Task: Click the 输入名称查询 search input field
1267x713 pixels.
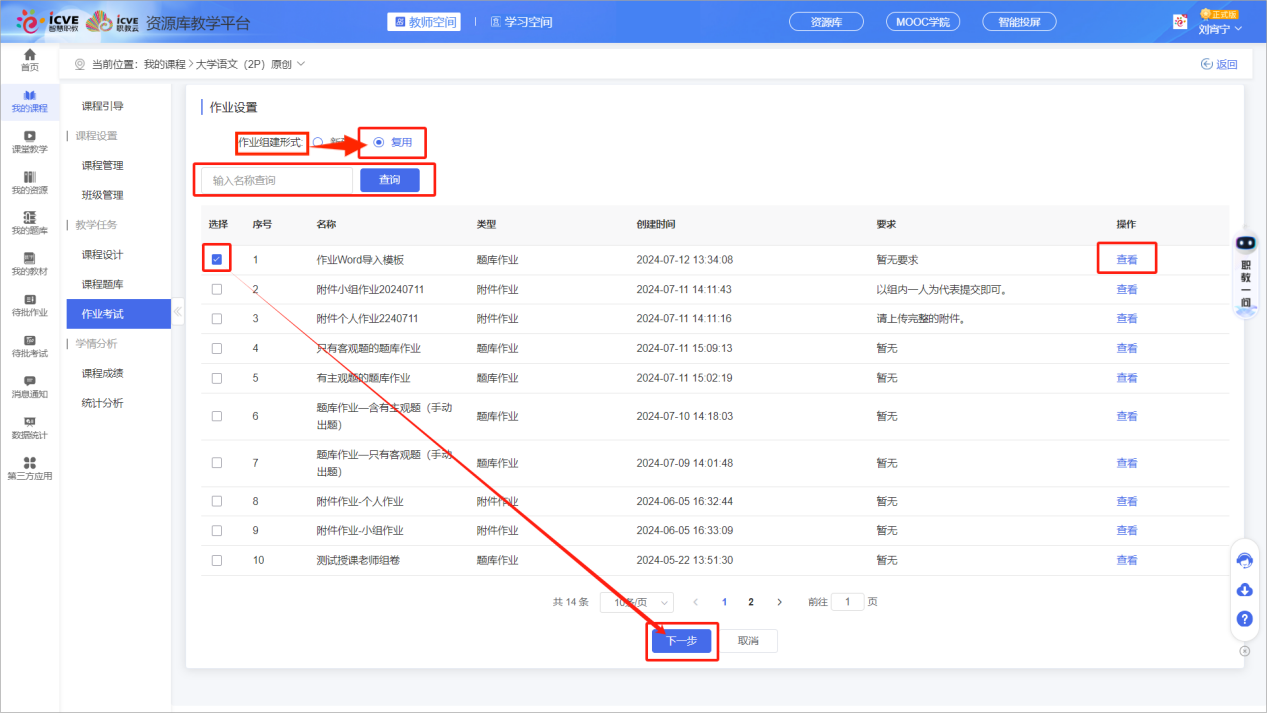Action: pyautogui.click(x=277, y=180)
